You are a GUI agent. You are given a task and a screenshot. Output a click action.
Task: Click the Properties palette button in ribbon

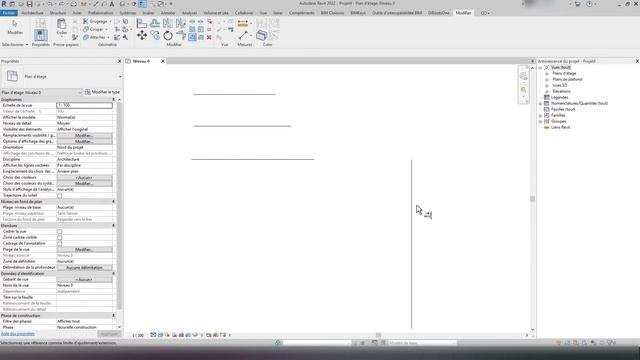point(40,36)
